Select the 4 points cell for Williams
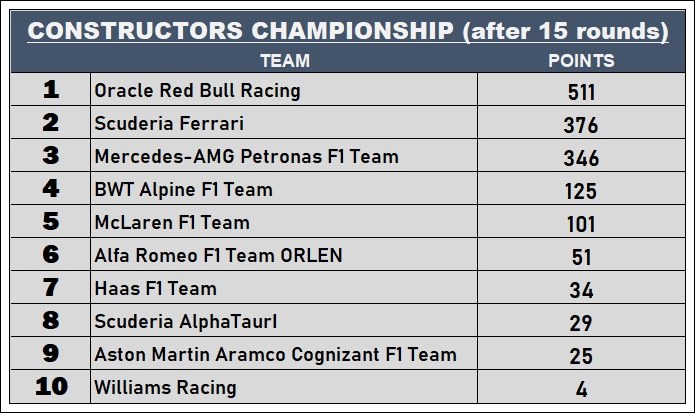The height and width of the screenshot is (413, 695). [582, 386]
